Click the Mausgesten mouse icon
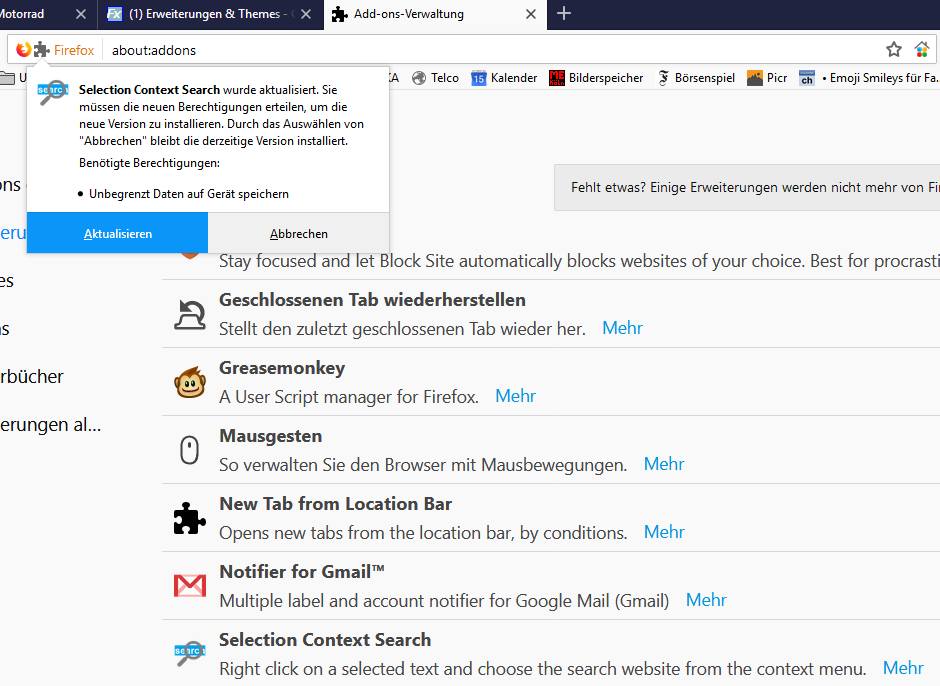The width and height of the screenshot is (940, 686). point(190,450)
